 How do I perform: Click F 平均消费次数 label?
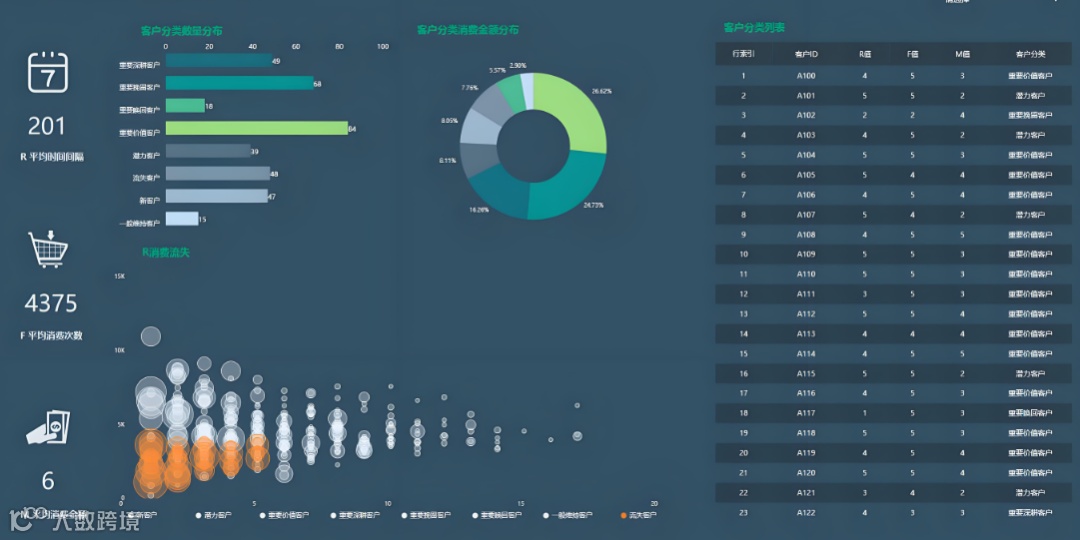coord(52,336)
